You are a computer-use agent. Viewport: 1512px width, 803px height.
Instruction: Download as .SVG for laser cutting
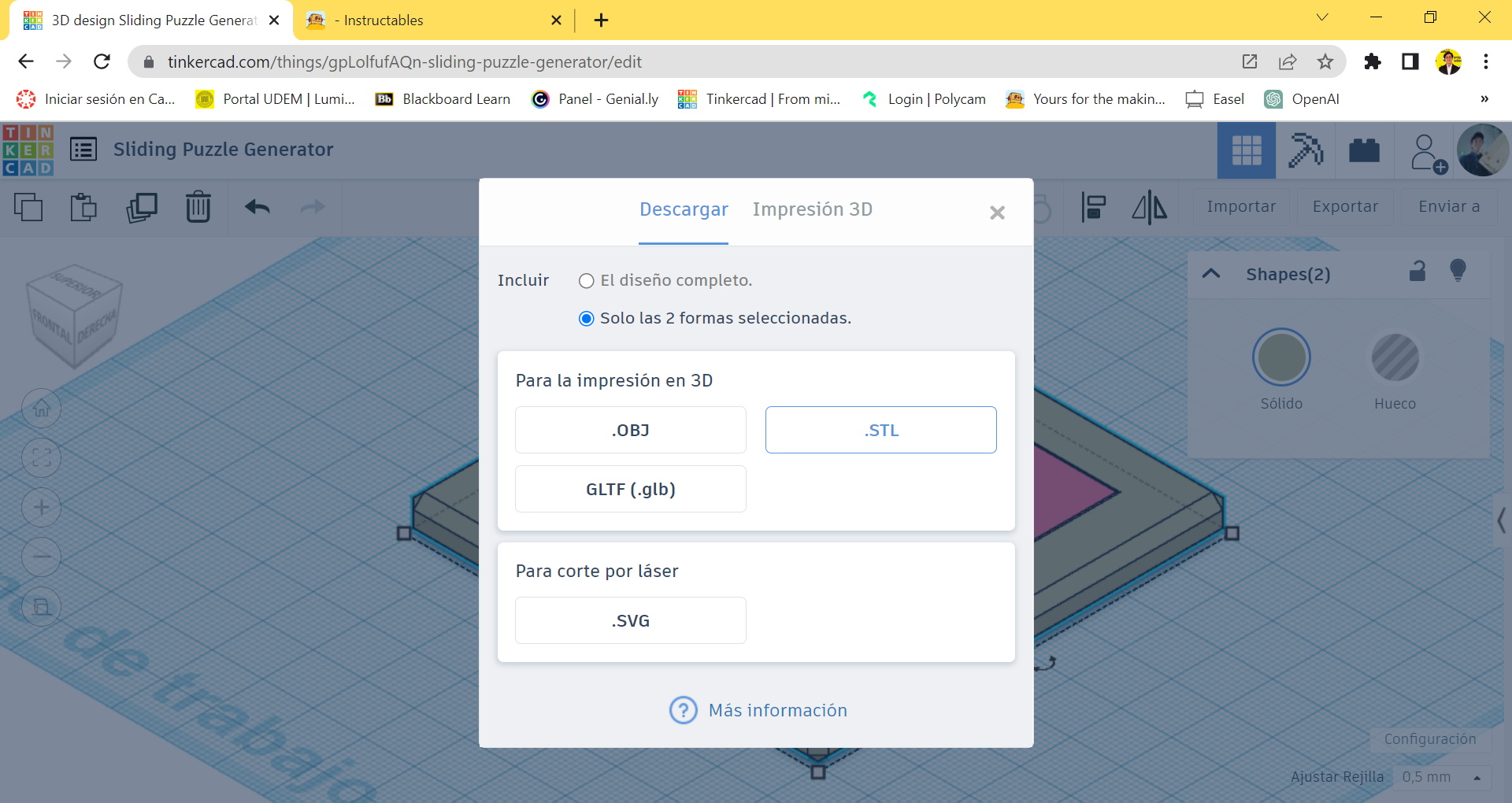(631, 620)
